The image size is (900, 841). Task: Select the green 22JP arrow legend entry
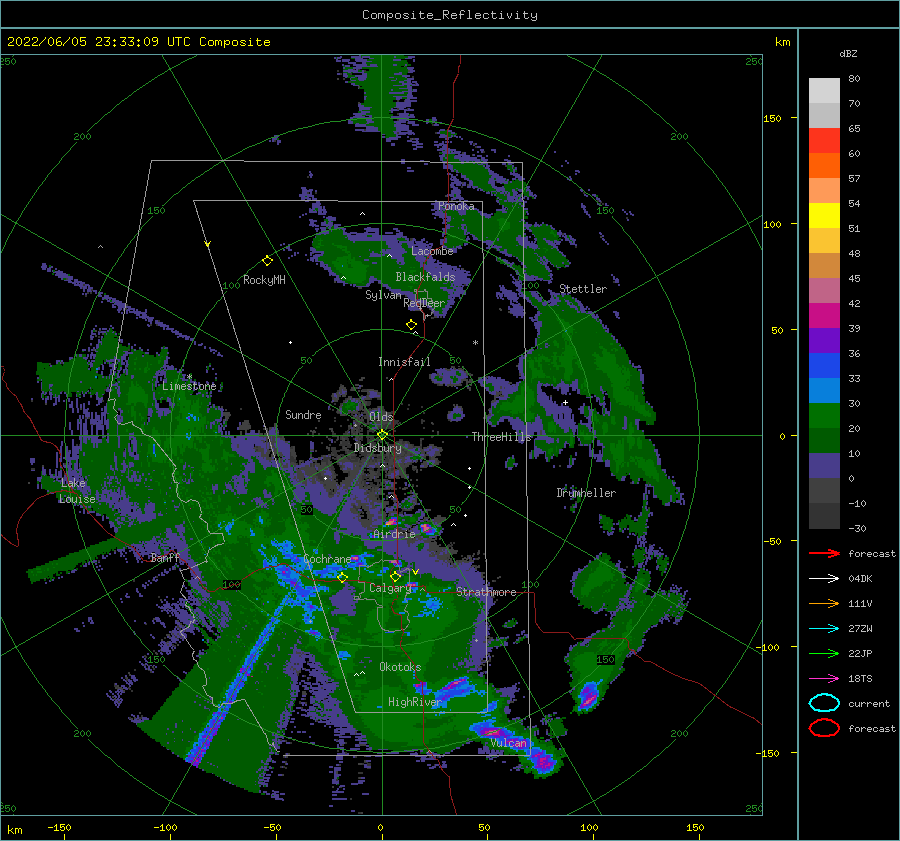pyautogui.click(x=824, y=653)
